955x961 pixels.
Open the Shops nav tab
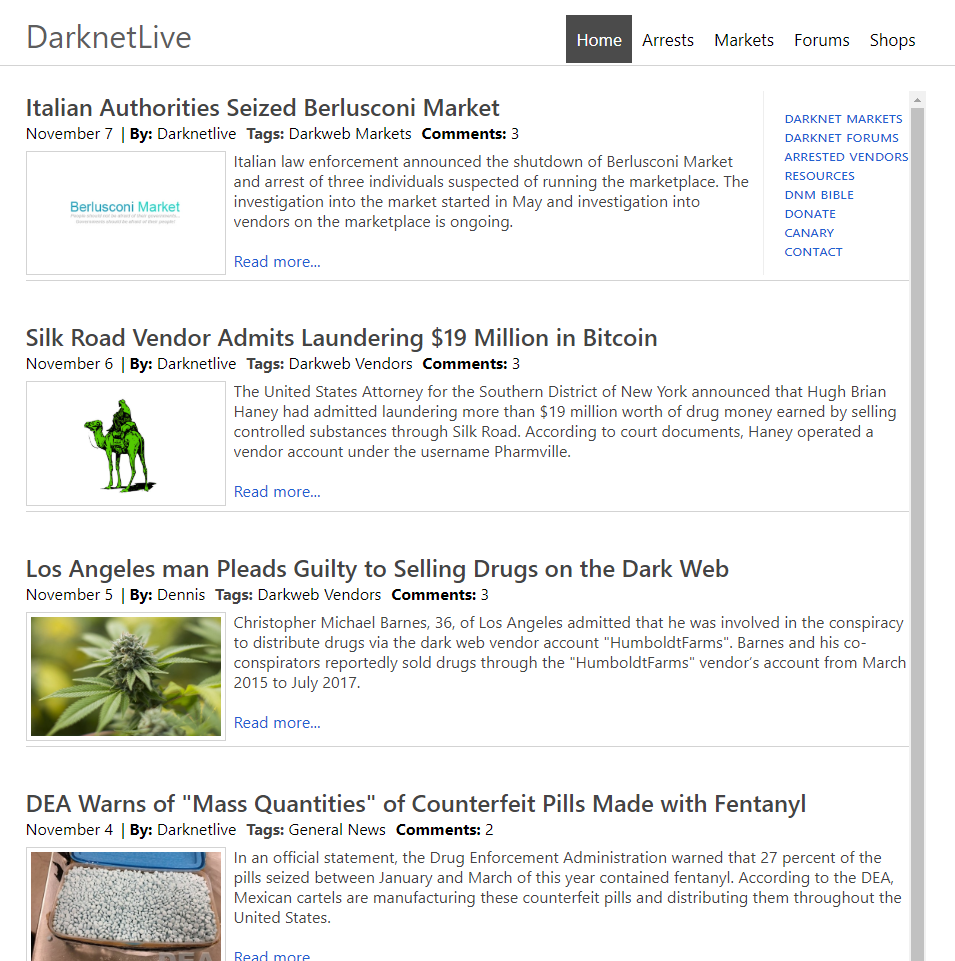[x=892, y=40]
